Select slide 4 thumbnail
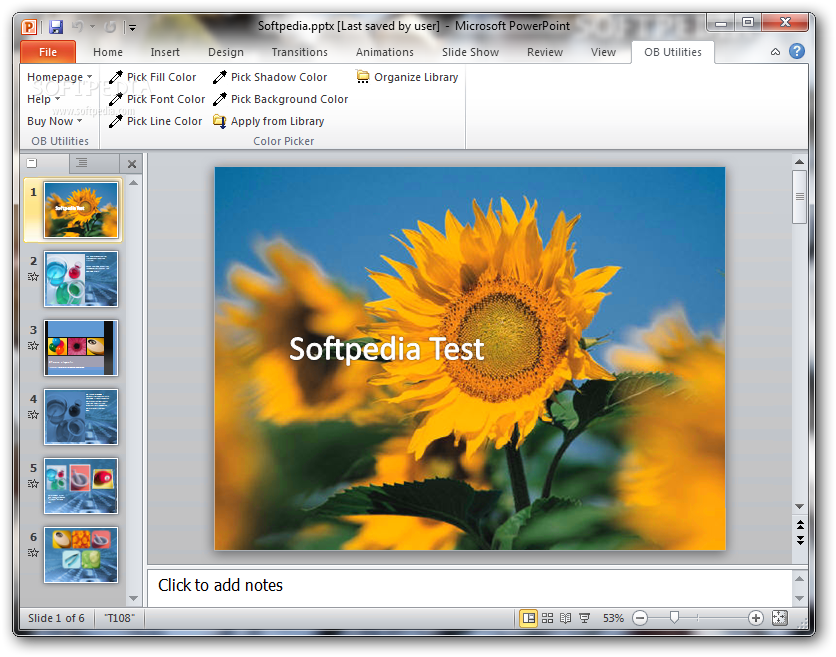This screenshot has height=657, width=836. (81, 416)
